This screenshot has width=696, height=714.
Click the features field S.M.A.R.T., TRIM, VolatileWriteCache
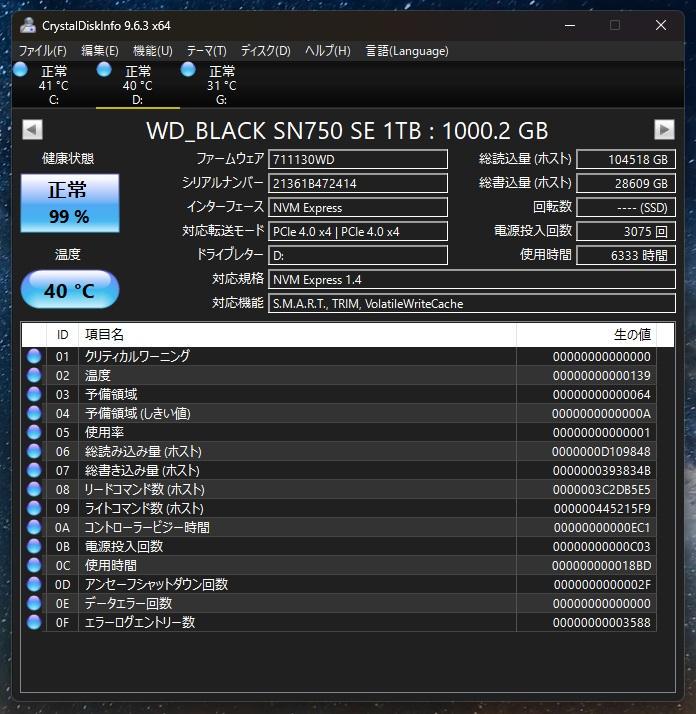click(472, 304)
